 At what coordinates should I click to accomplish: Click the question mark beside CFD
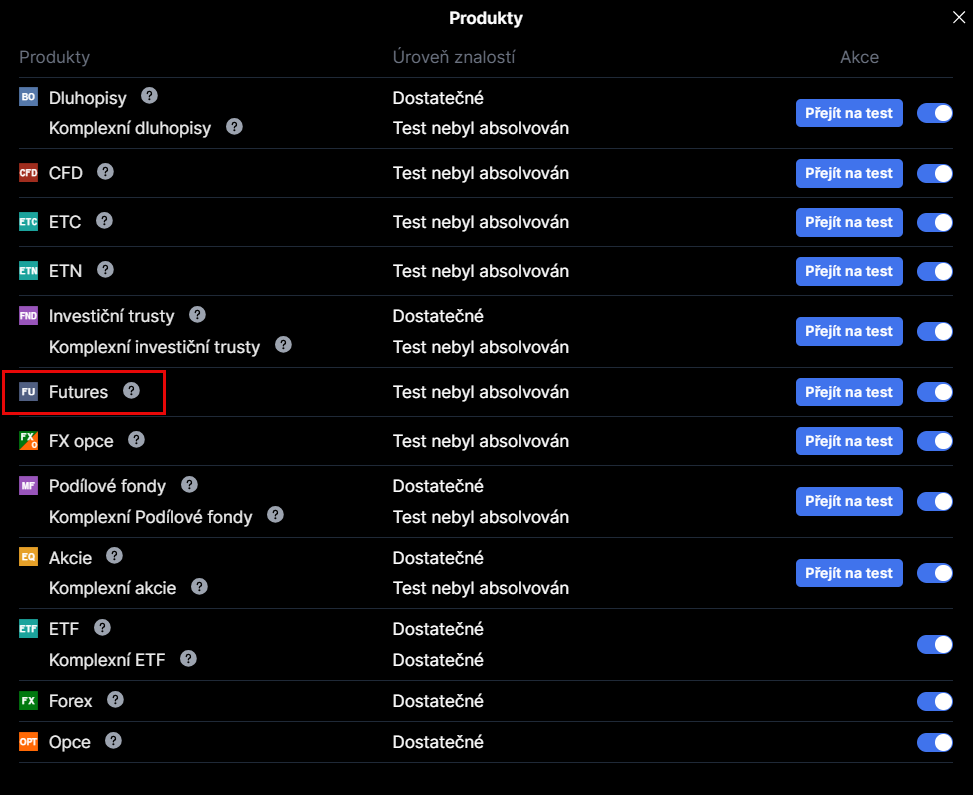click(x=105, y=171)
